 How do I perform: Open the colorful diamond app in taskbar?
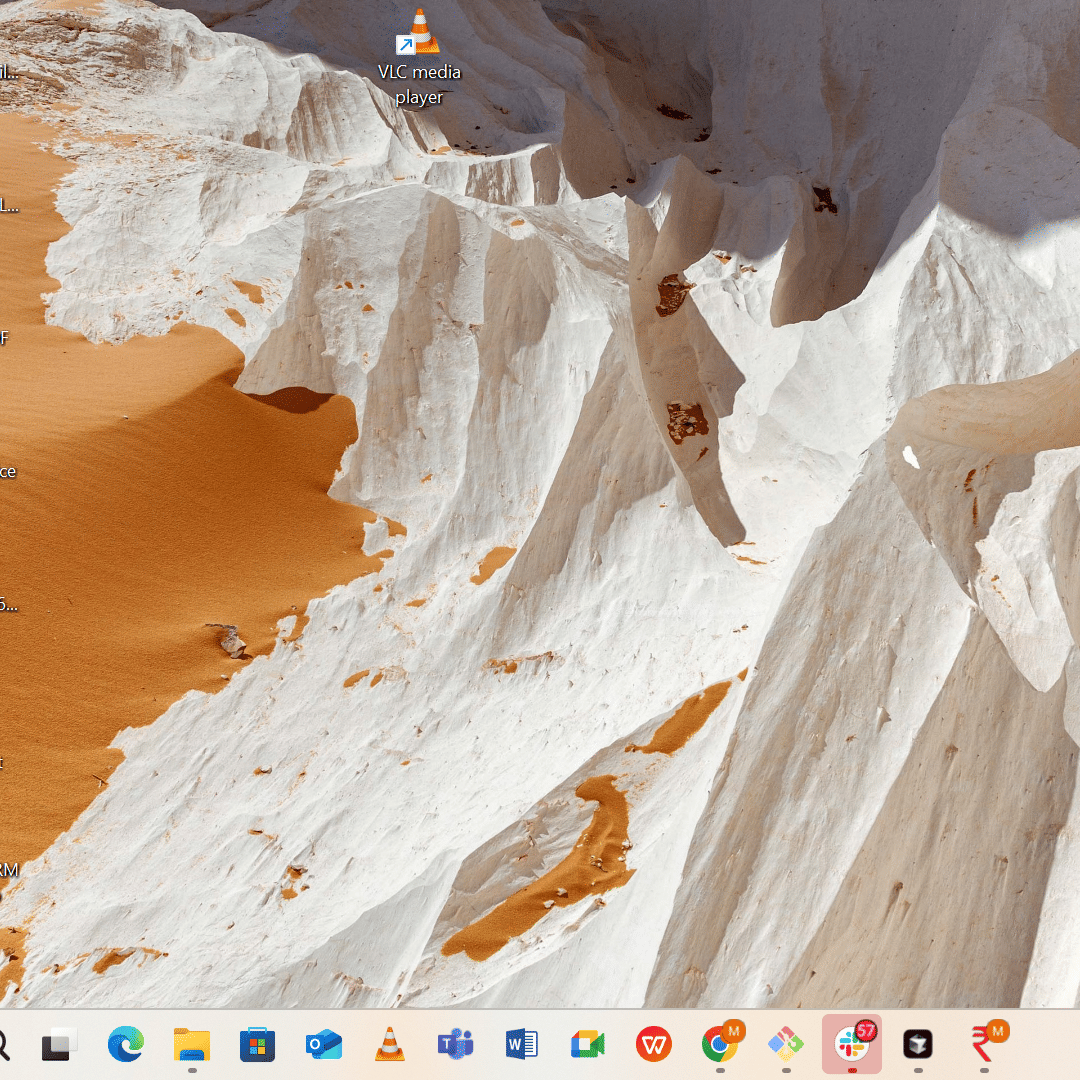[x=786, y=1045]
